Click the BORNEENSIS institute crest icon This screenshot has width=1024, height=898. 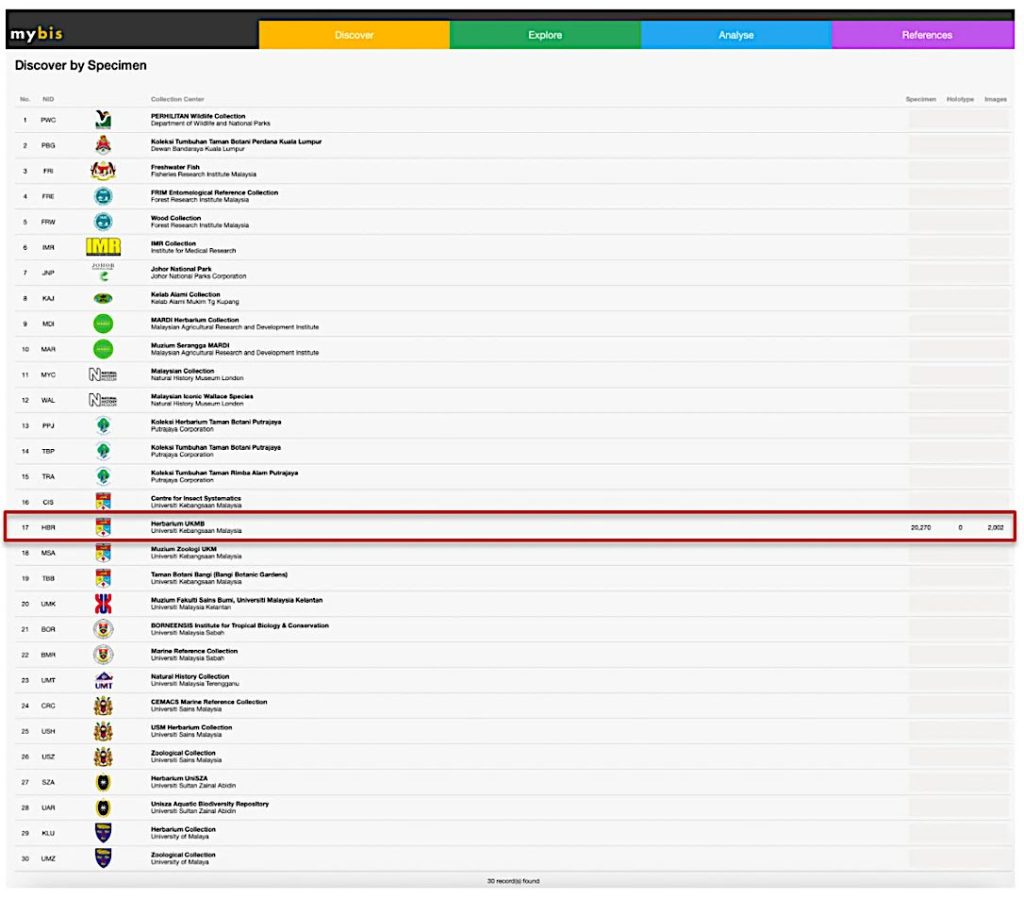click(x=103, y=629)
